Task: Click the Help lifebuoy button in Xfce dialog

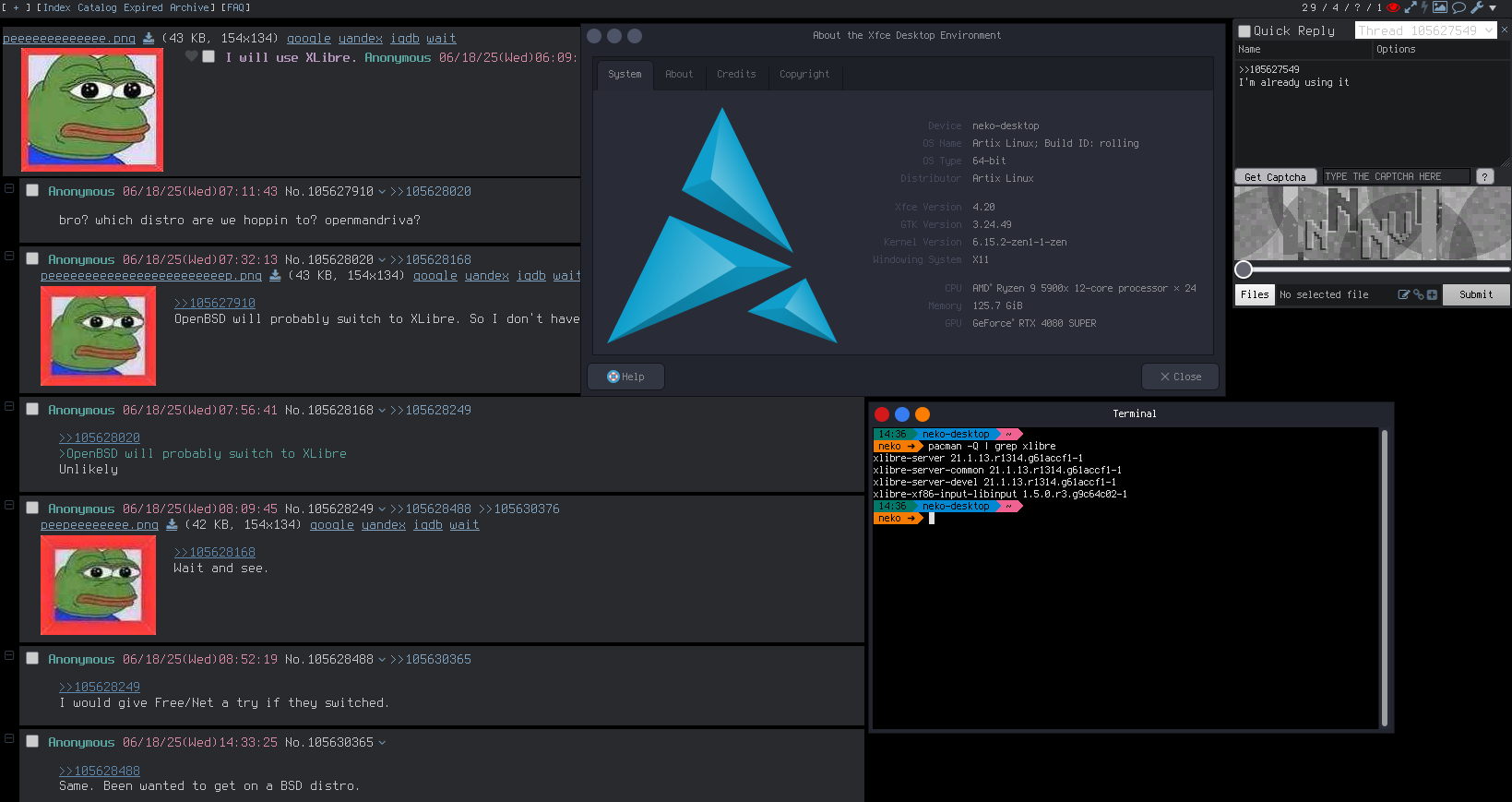Action: [x=625, y=377]
